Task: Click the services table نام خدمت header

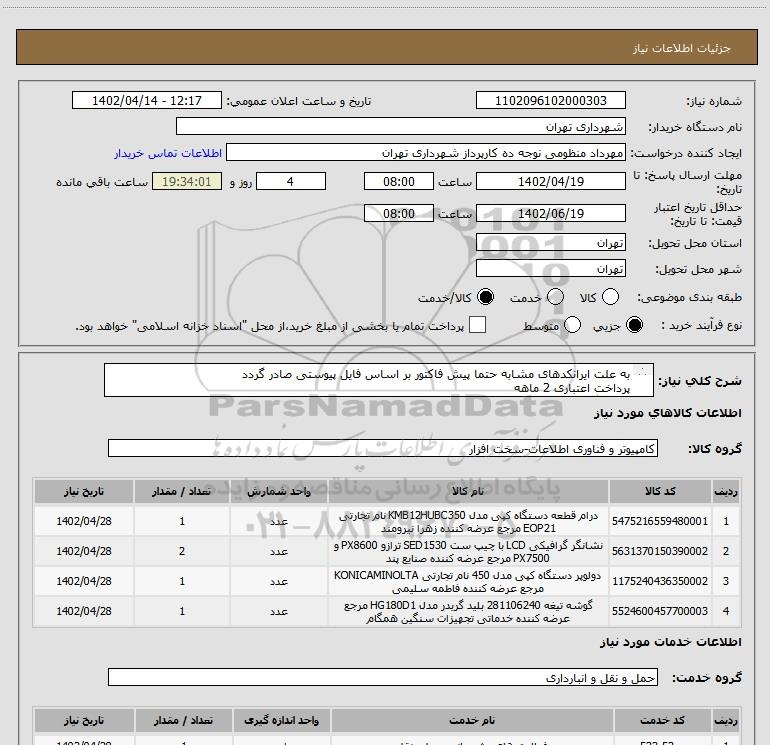Action: pyautogui.click(x=471, y=720)
